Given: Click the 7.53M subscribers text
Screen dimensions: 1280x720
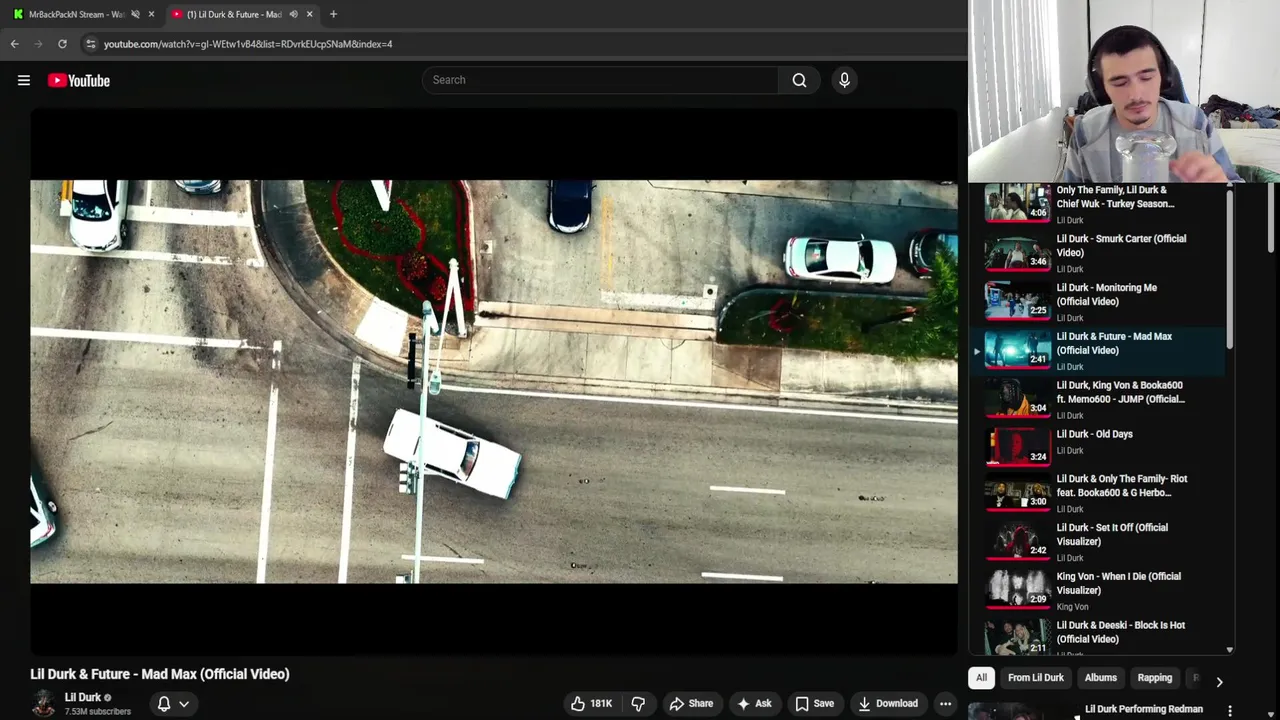Looking at the screenshot, I should pyautogui.click(x=98, y=712).
